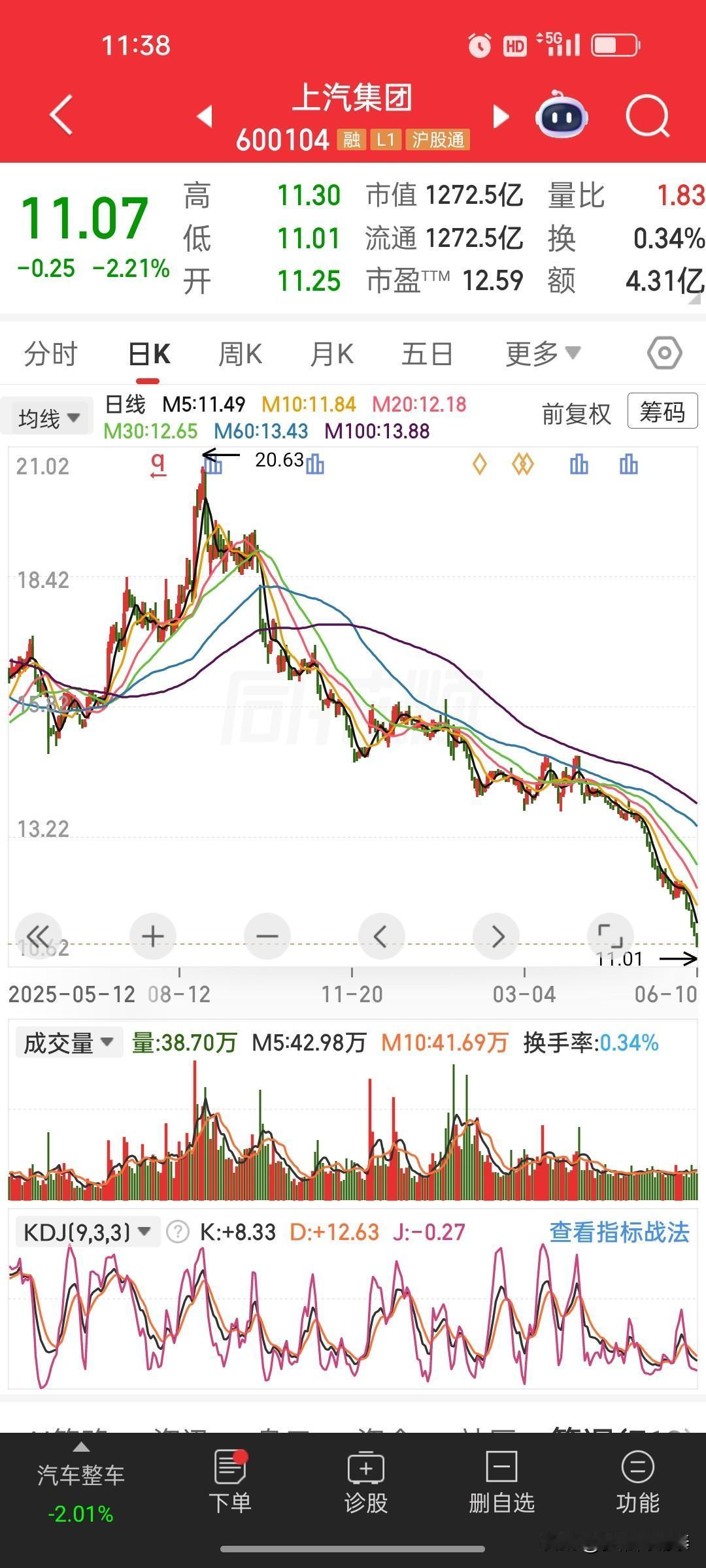Tap current price 11.07
706x1568 pixels.
84,218
